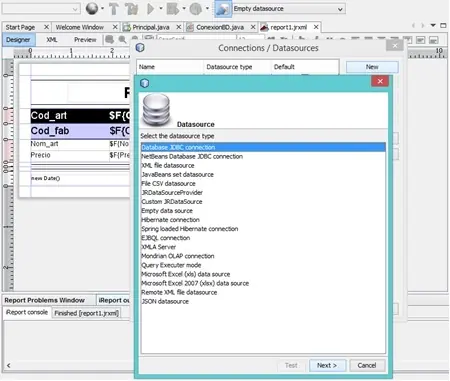Expand the Profile Project dropdown arrow
The height and width of the screenshot is (381, 450).
(207, 8)
